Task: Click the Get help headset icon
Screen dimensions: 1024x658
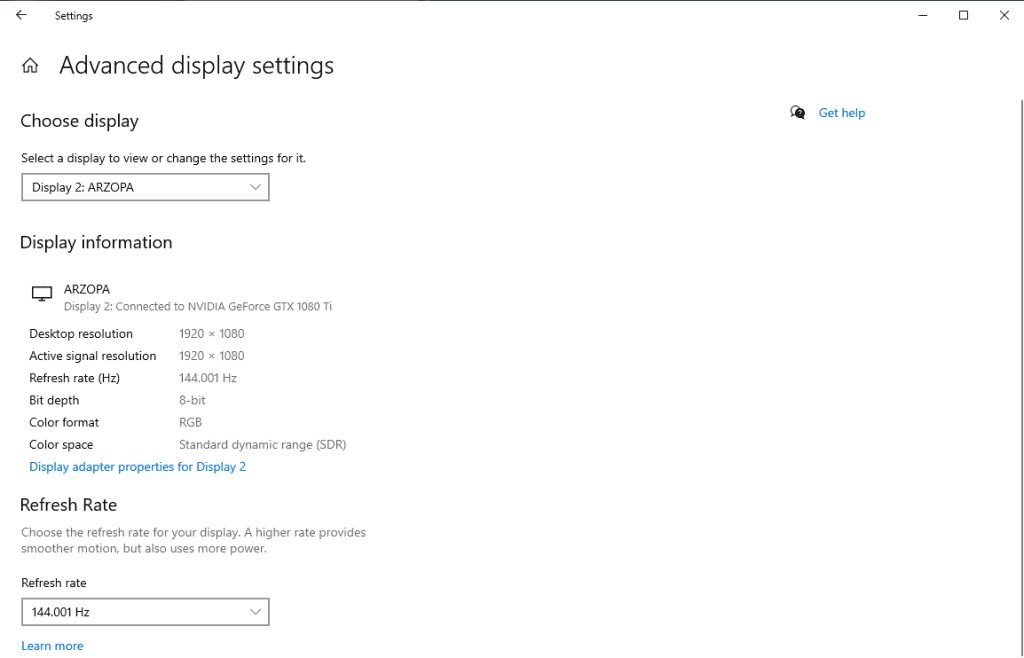Action: click(796, 113)
